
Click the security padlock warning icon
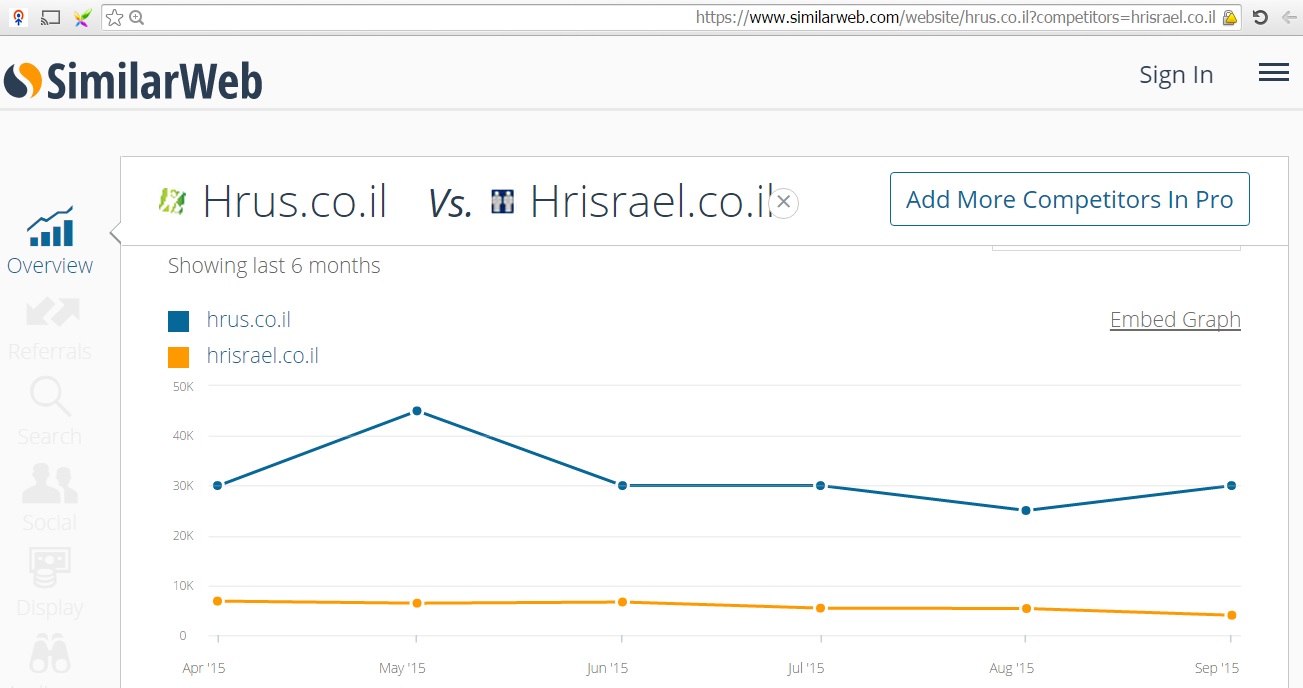(x=1230, y=17)
